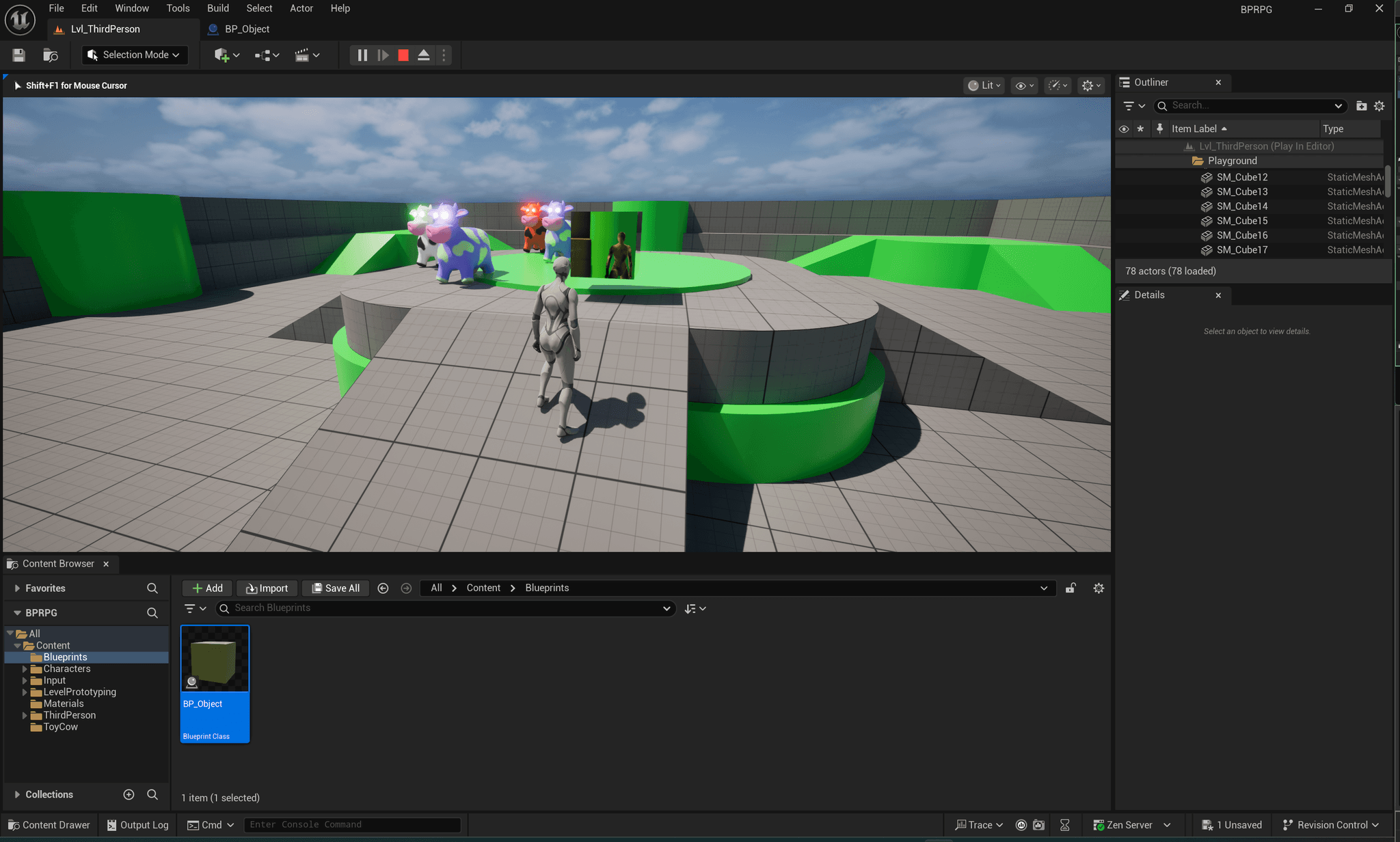Click the Frame Skip button

coord(383,55)
